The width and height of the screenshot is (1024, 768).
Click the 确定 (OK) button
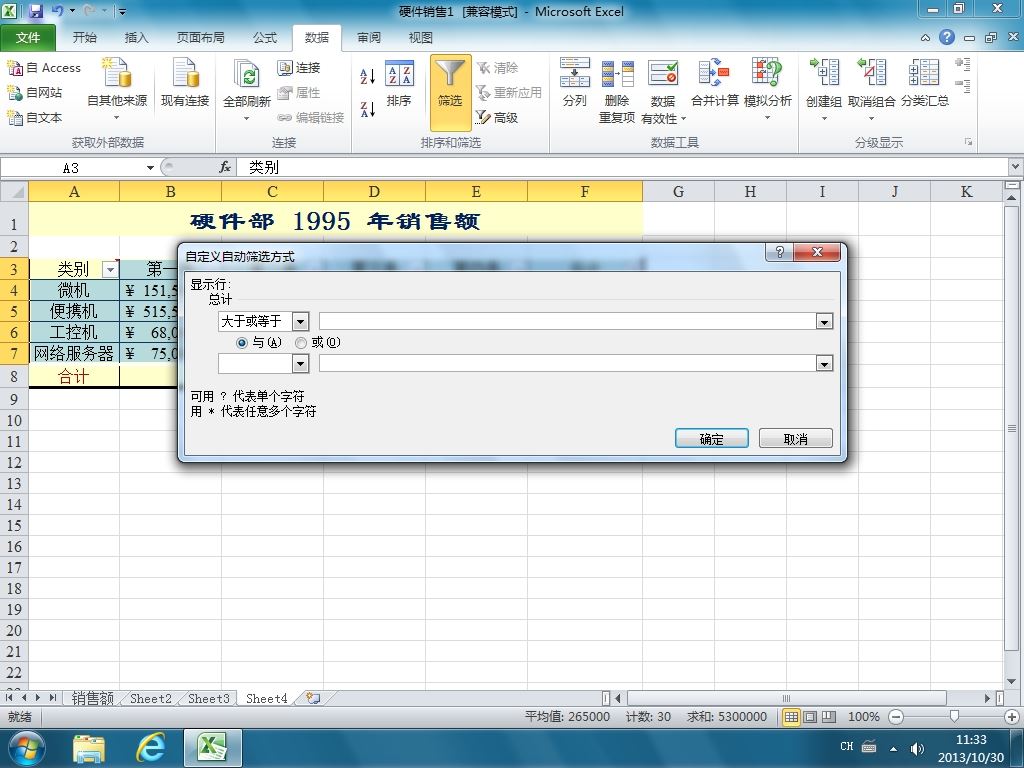pos(712,438)
